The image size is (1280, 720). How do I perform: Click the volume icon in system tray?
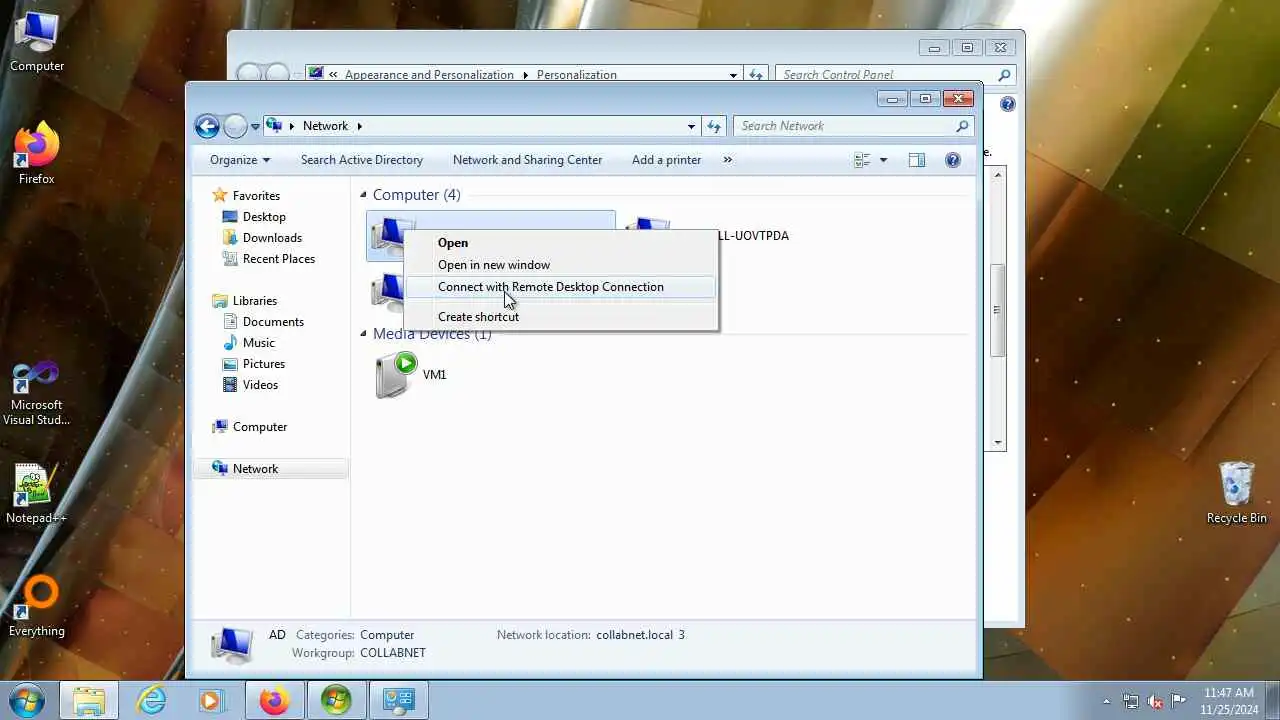pyautogui.click(x=1155, y=701)
